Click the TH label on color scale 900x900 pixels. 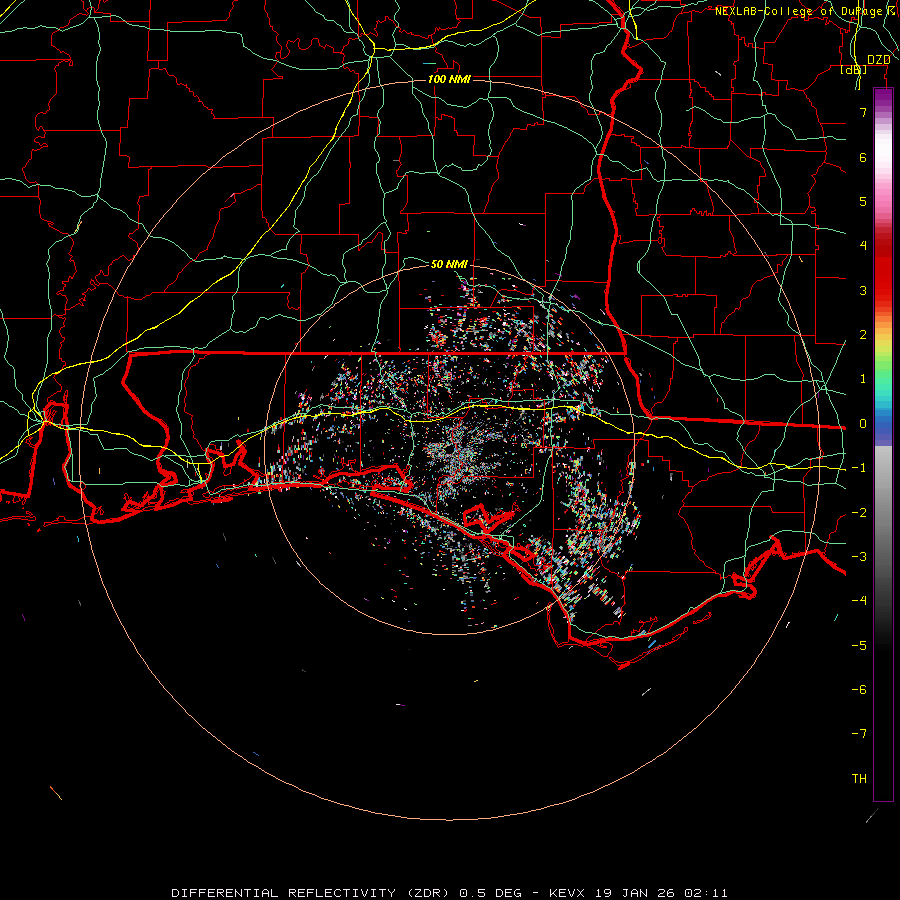coord(859,779)
